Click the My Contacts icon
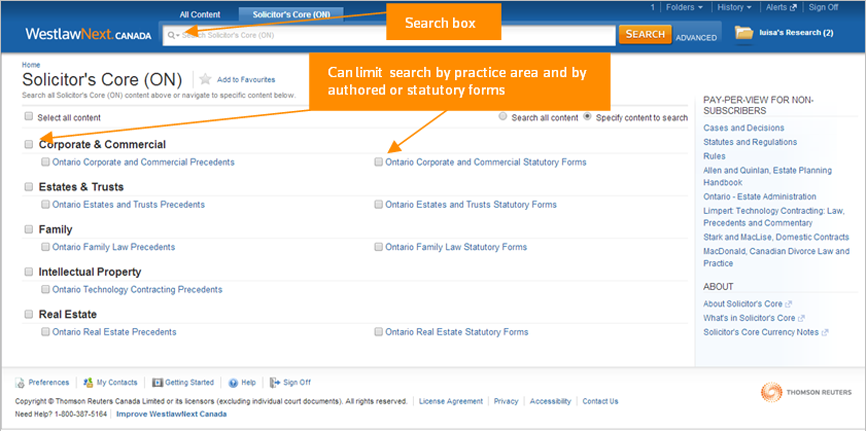 click(x=88, y=382)
